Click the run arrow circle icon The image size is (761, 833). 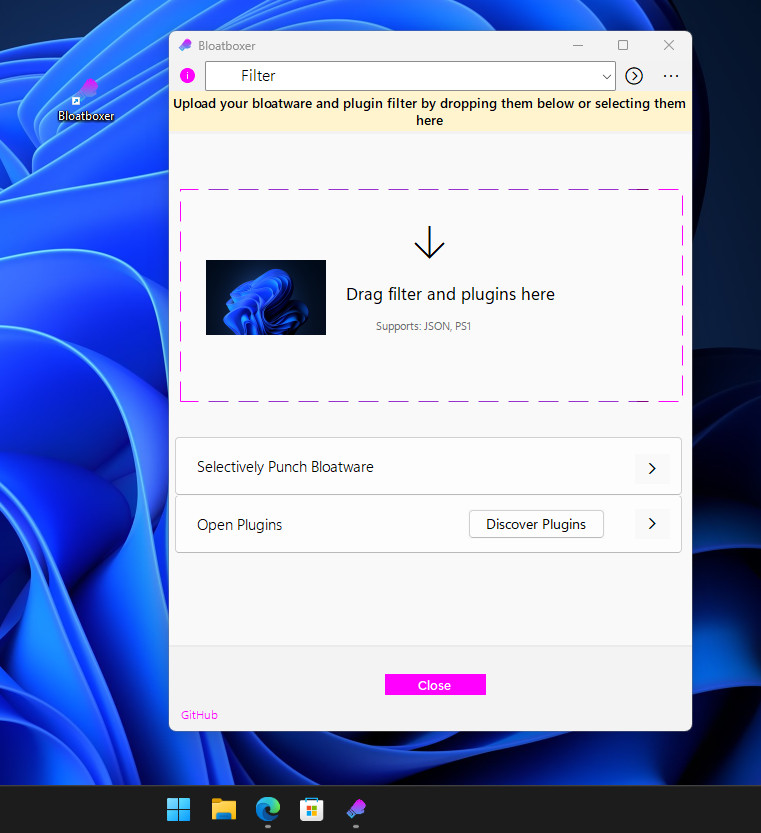click(633, 76)
